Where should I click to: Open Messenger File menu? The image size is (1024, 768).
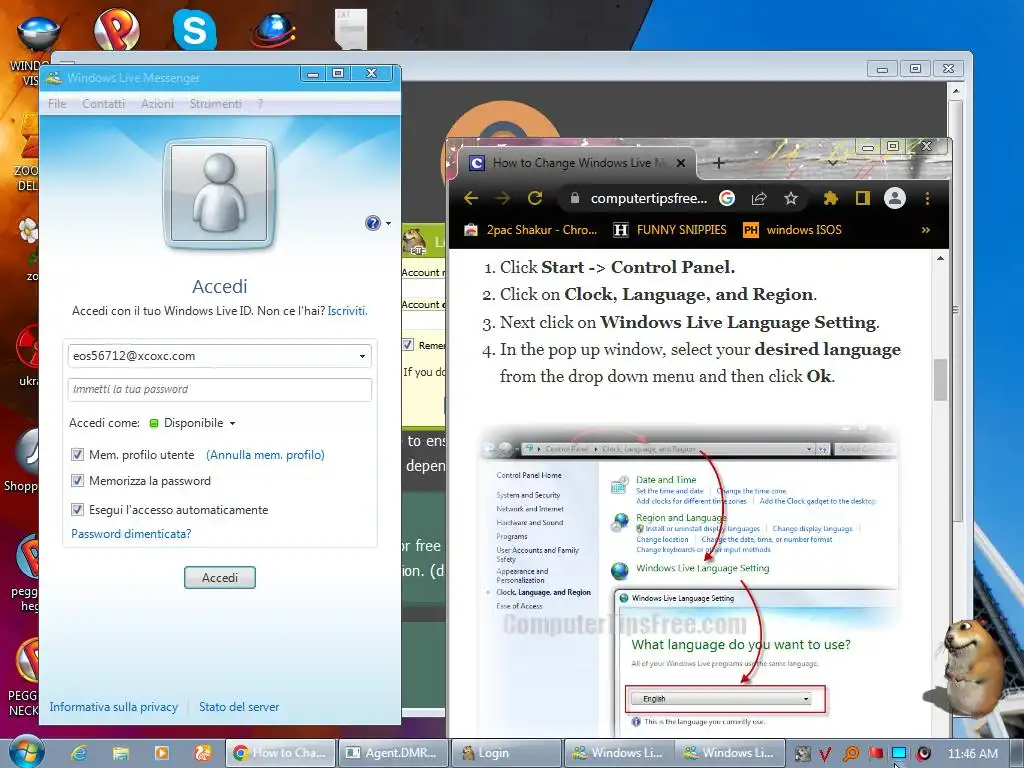click(57, 103)
